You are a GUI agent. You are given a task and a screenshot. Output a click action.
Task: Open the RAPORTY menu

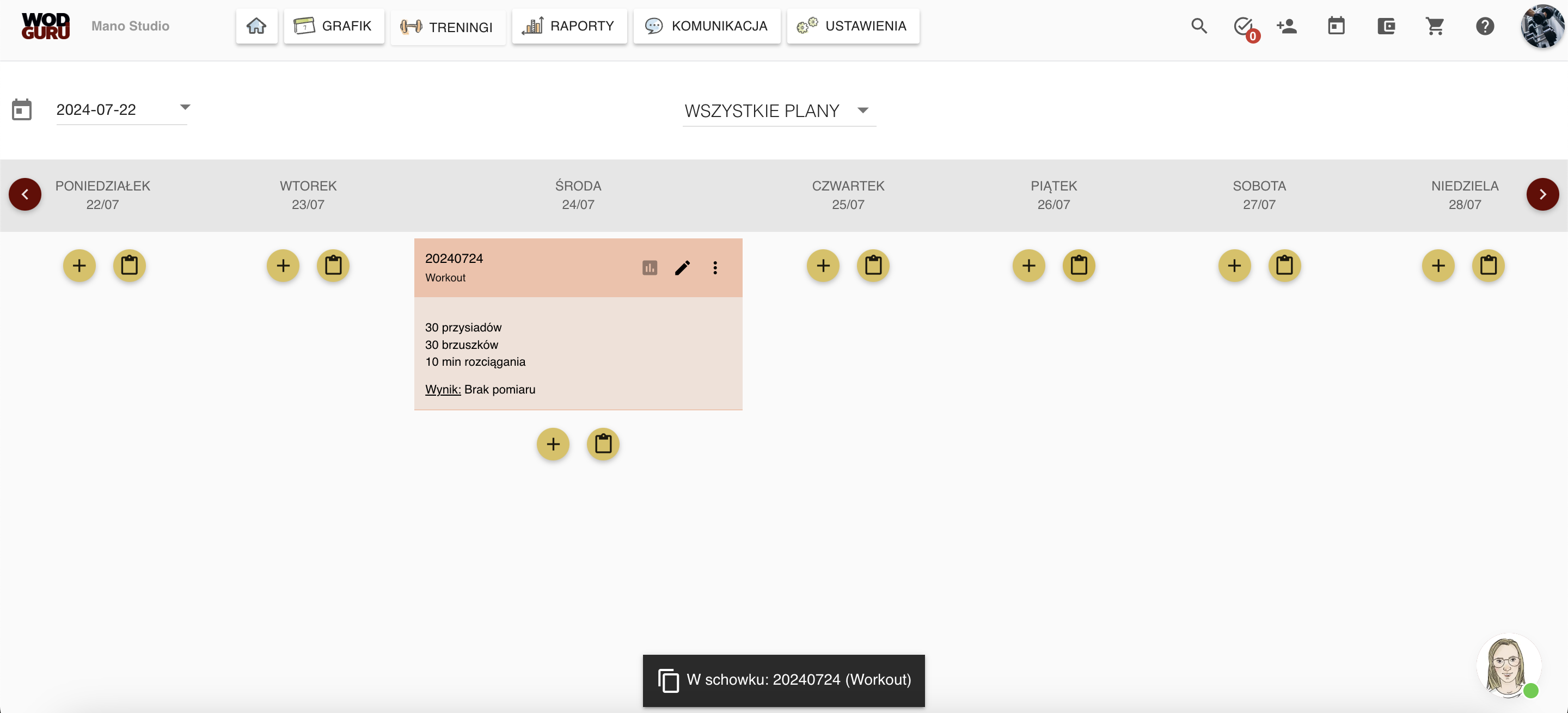(x=569, y=26)
